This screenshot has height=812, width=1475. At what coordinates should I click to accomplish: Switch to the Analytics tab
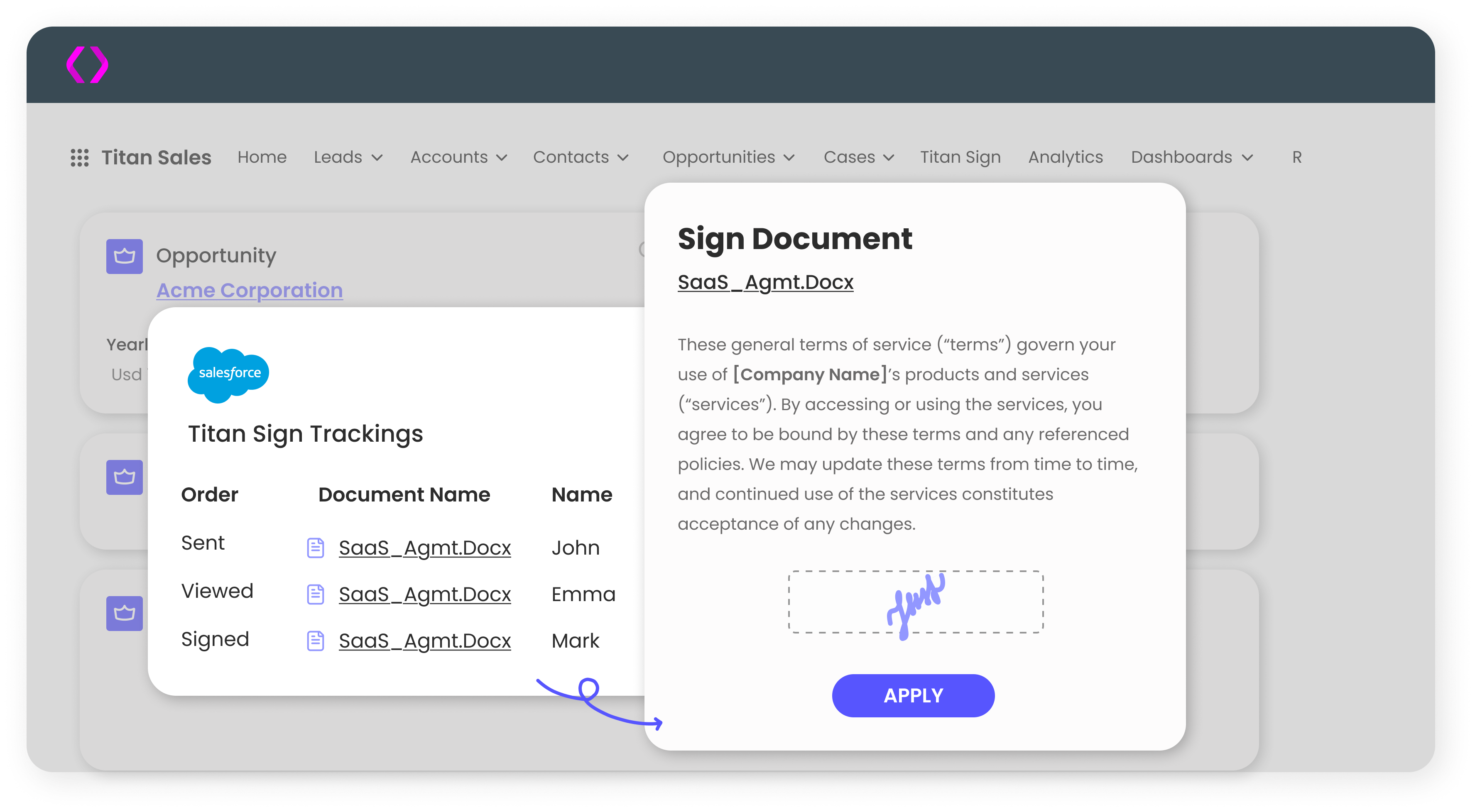pos(1065,157)
